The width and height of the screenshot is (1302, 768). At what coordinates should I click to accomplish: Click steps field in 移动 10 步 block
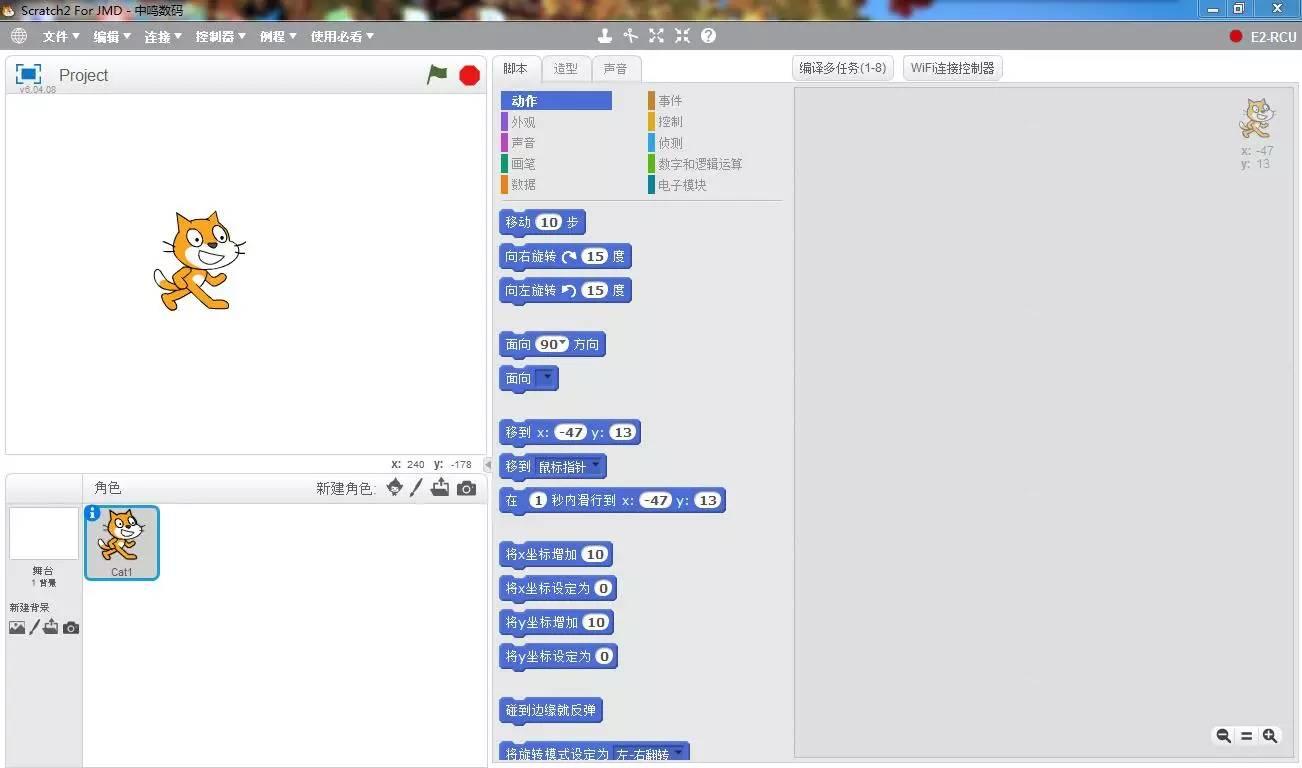pos(549,222)
